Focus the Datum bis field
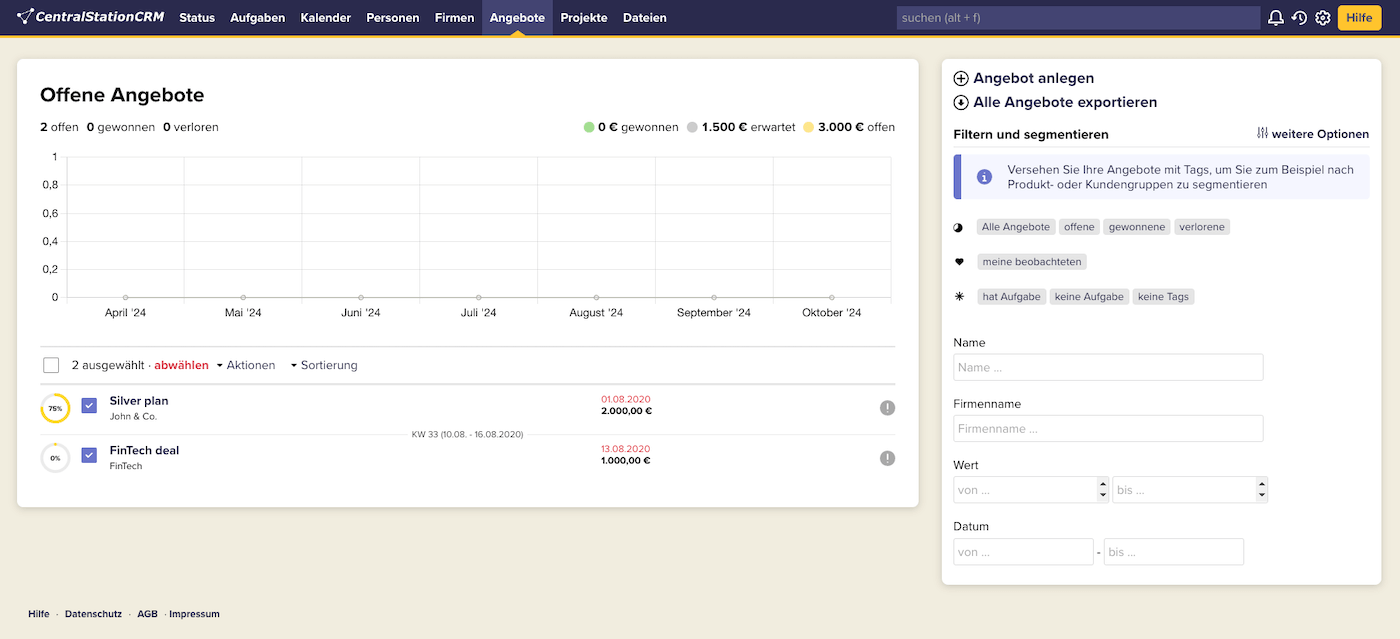The height and width of the screenshot is (639, 1400). 1174,552
